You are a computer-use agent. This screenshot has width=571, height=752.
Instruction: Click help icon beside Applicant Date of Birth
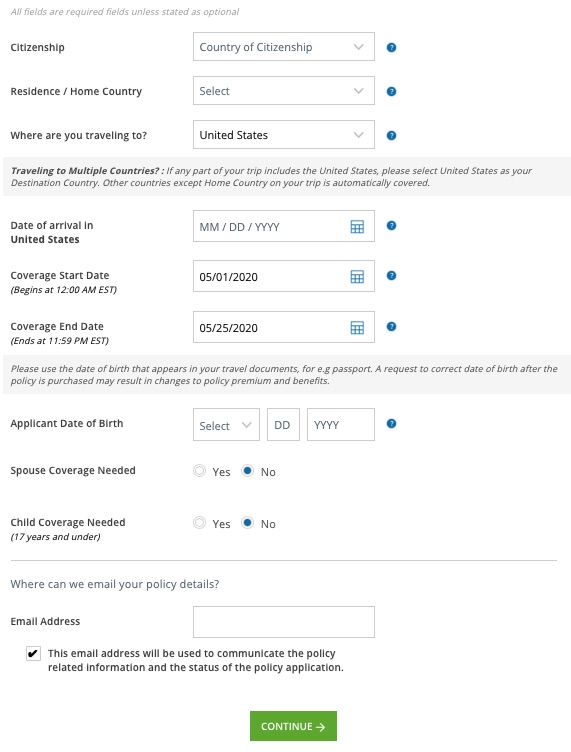click(x=391, y=424)
